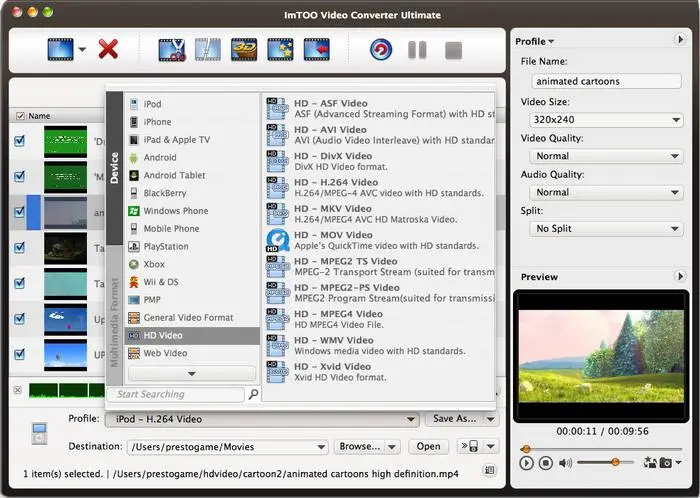Uncheck the blue sky cloud thumbnail row checkbox
This screenshot has height=498, width=700.
point(20,319)
